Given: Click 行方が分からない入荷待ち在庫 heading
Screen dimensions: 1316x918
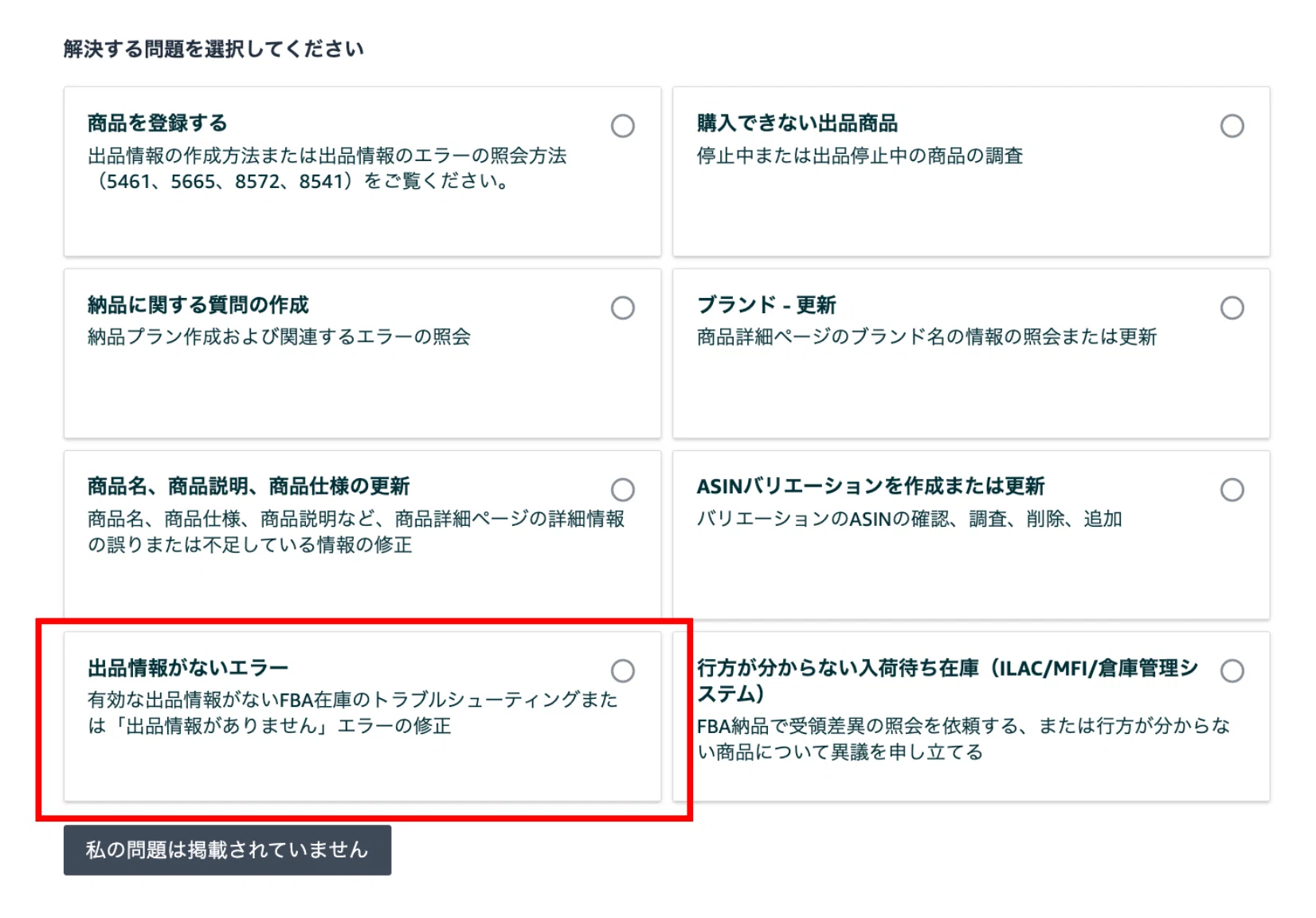Looking at the screenshot, I should 946,681.
